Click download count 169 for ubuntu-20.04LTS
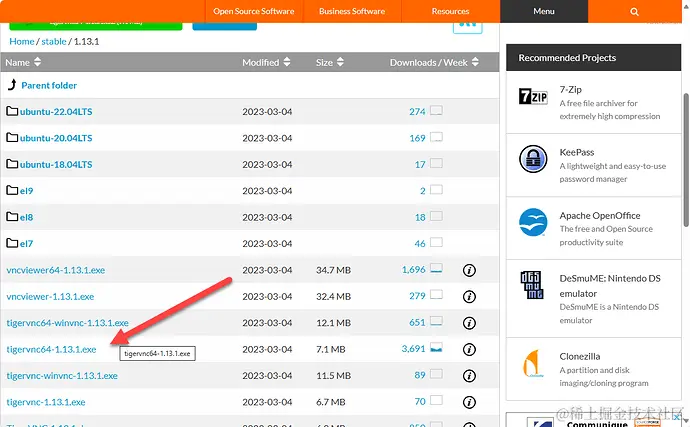Viewport: 690px width, 427px height. click(x=417, y=138)
